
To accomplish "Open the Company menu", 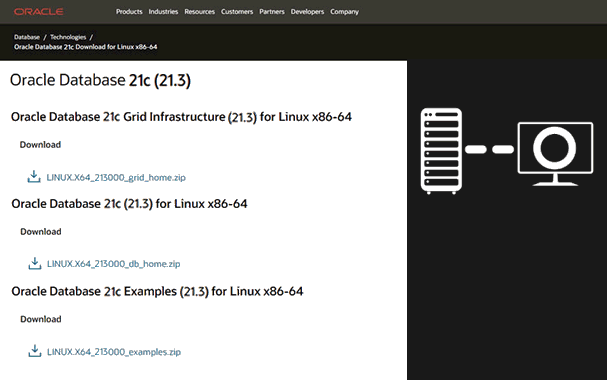I will [345, 12].
